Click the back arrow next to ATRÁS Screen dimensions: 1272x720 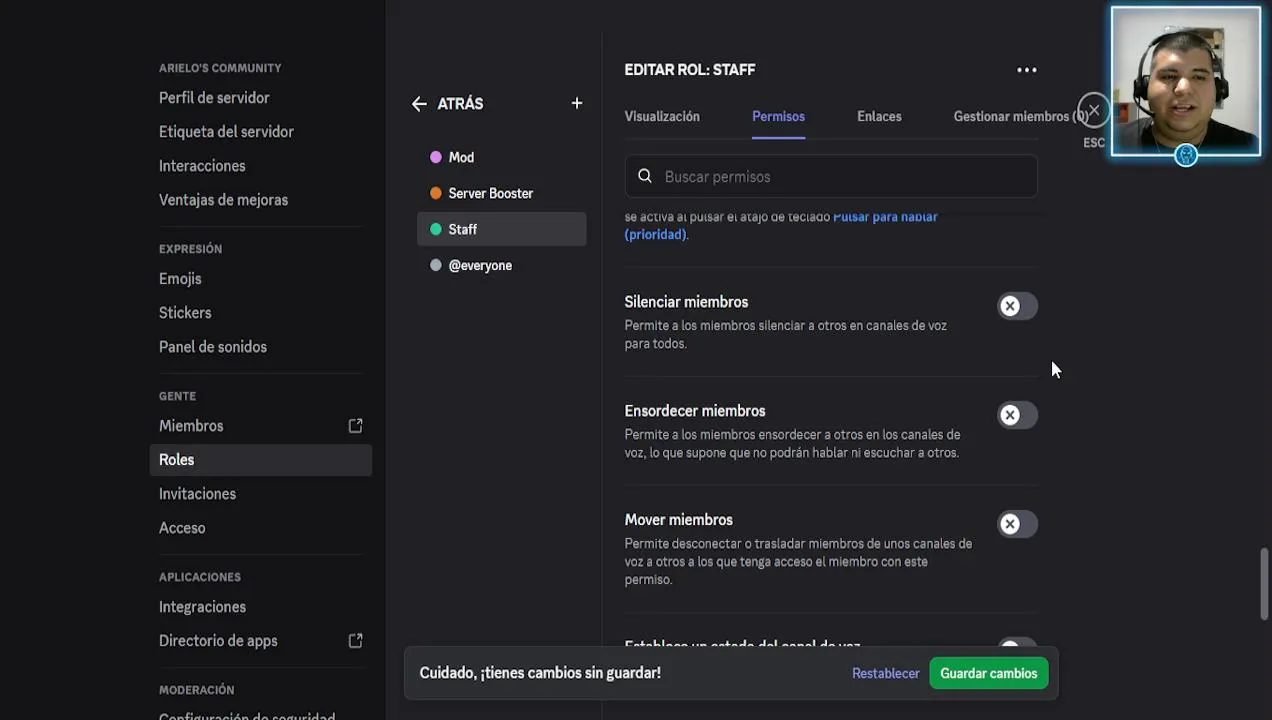point(419,104)
